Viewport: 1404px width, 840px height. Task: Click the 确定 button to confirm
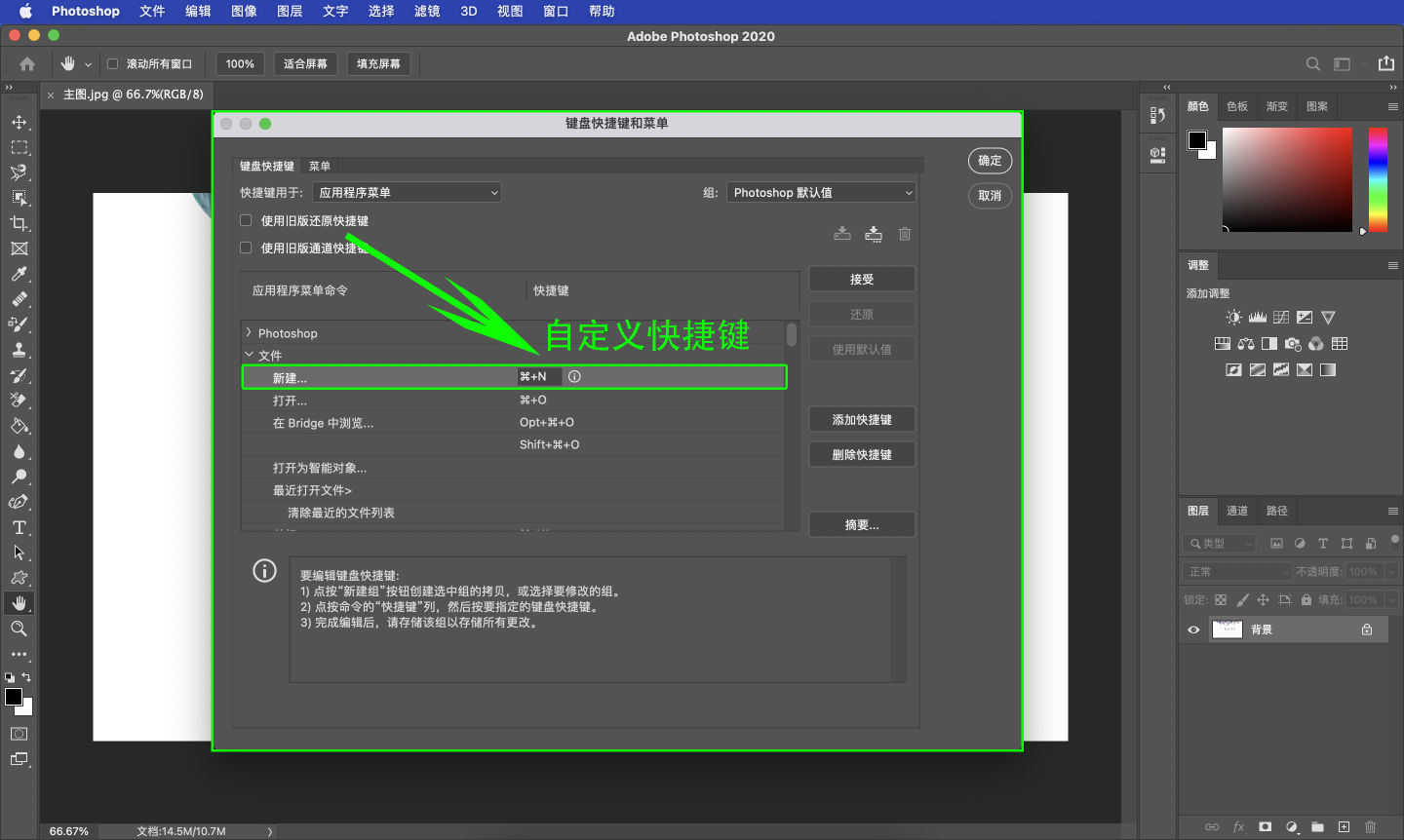coord(990,161)
